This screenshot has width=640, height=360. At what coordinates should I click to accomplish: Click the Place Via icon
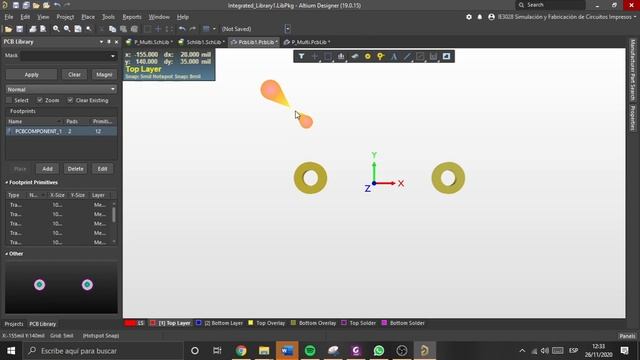380,56
